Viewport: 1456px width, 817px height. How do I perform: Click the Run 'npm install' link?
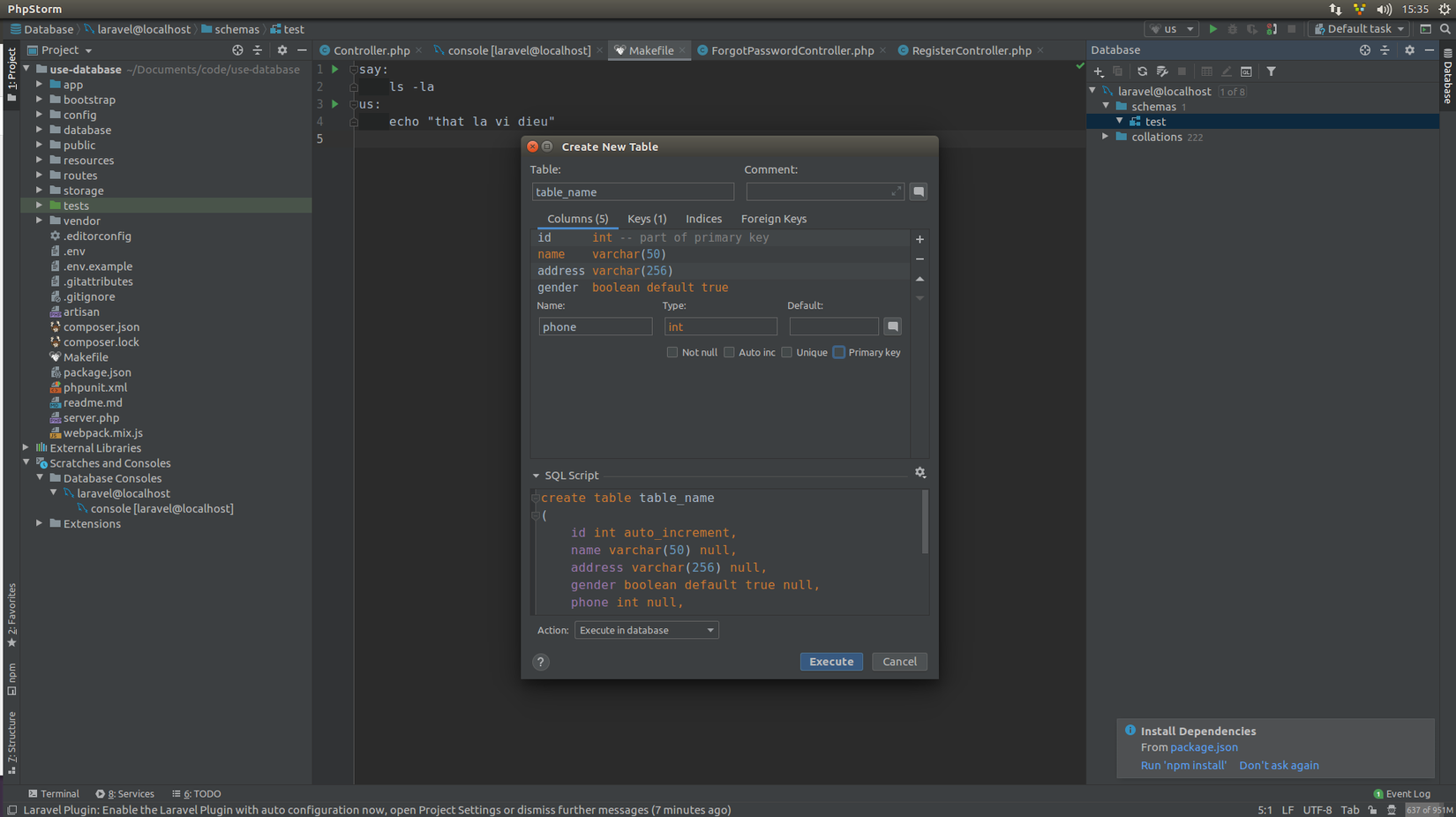coord(1182,765)
